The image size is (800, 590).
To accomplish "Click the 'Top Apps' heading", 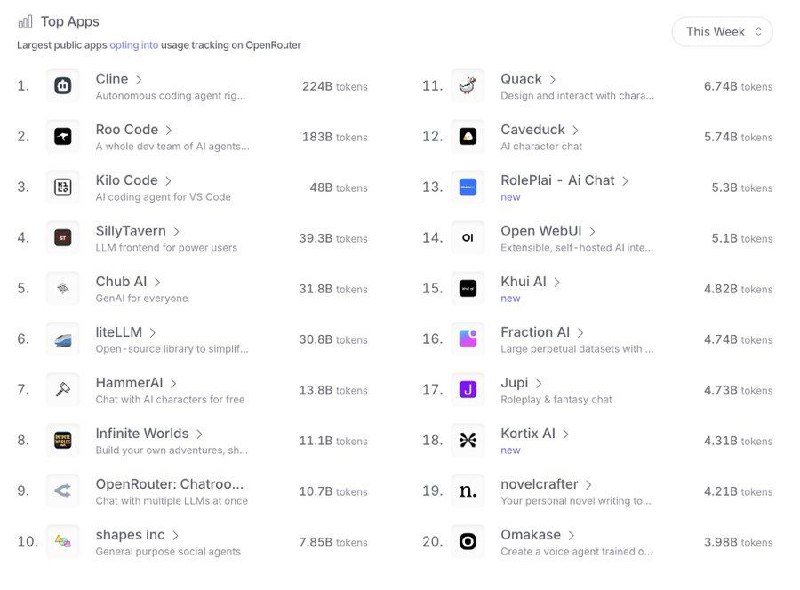I will 70,21.
